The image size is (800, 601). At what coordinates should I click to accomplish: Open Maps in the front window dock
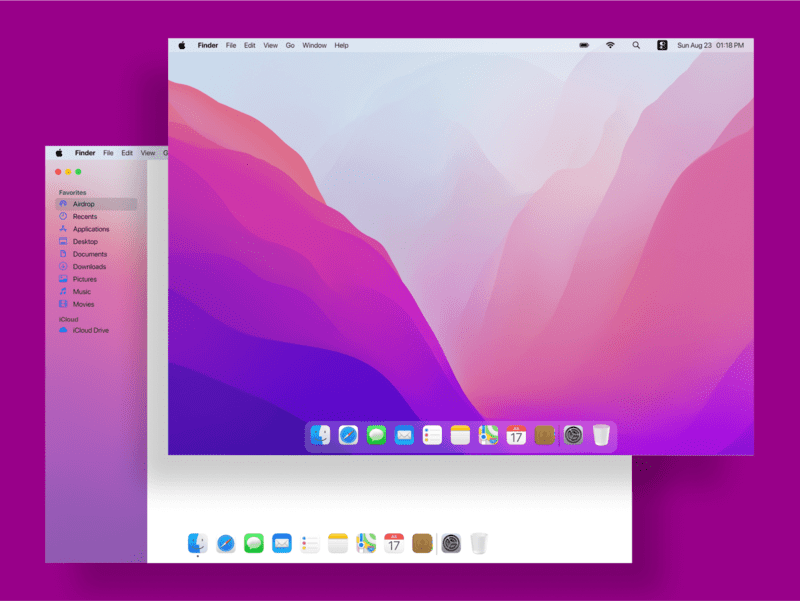tap(488, 435)
